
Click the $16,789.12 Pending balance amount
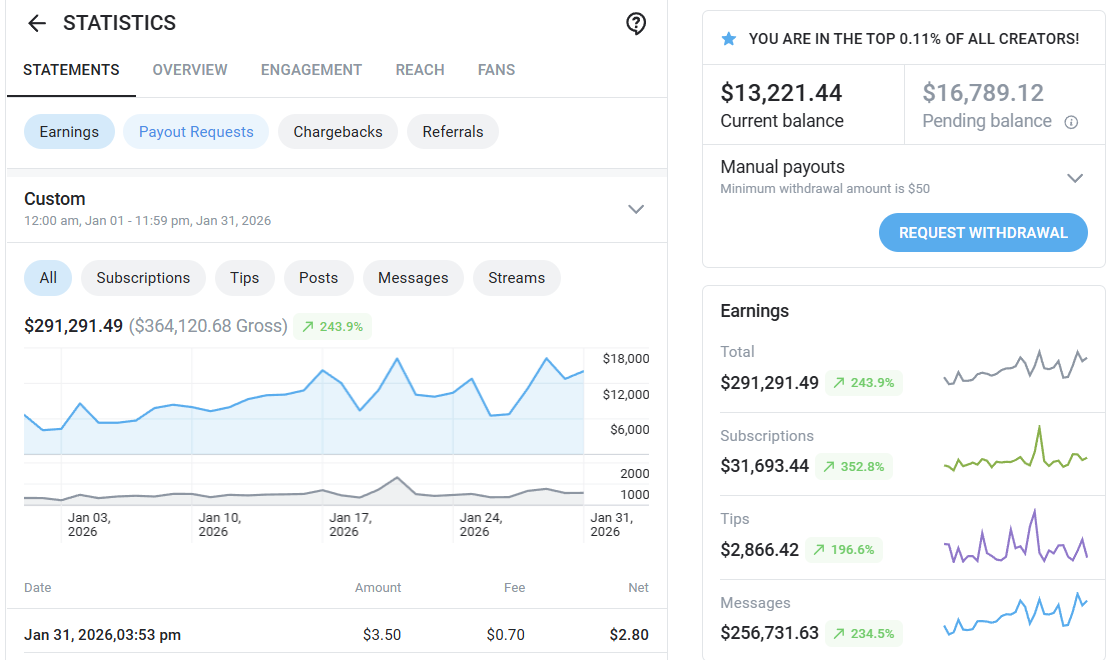click(982, 93)
